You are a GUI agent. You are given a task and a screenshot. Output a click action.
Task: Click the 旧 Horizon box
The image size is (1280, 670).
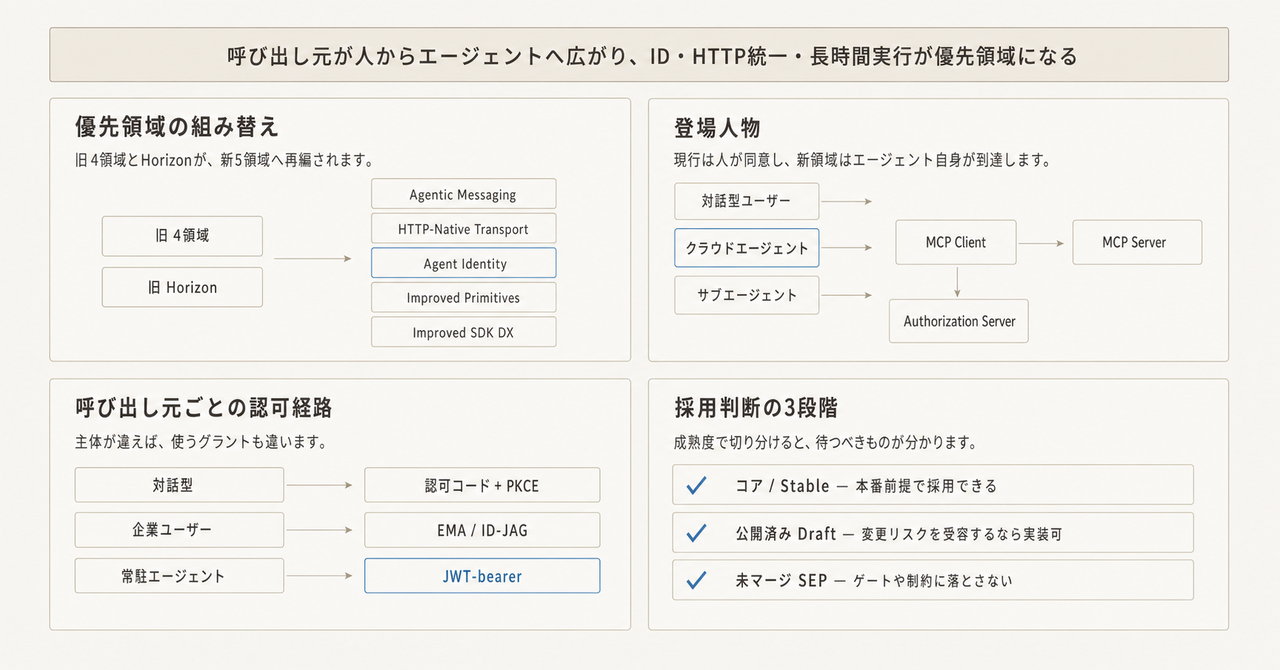click(x=182, y=287)
